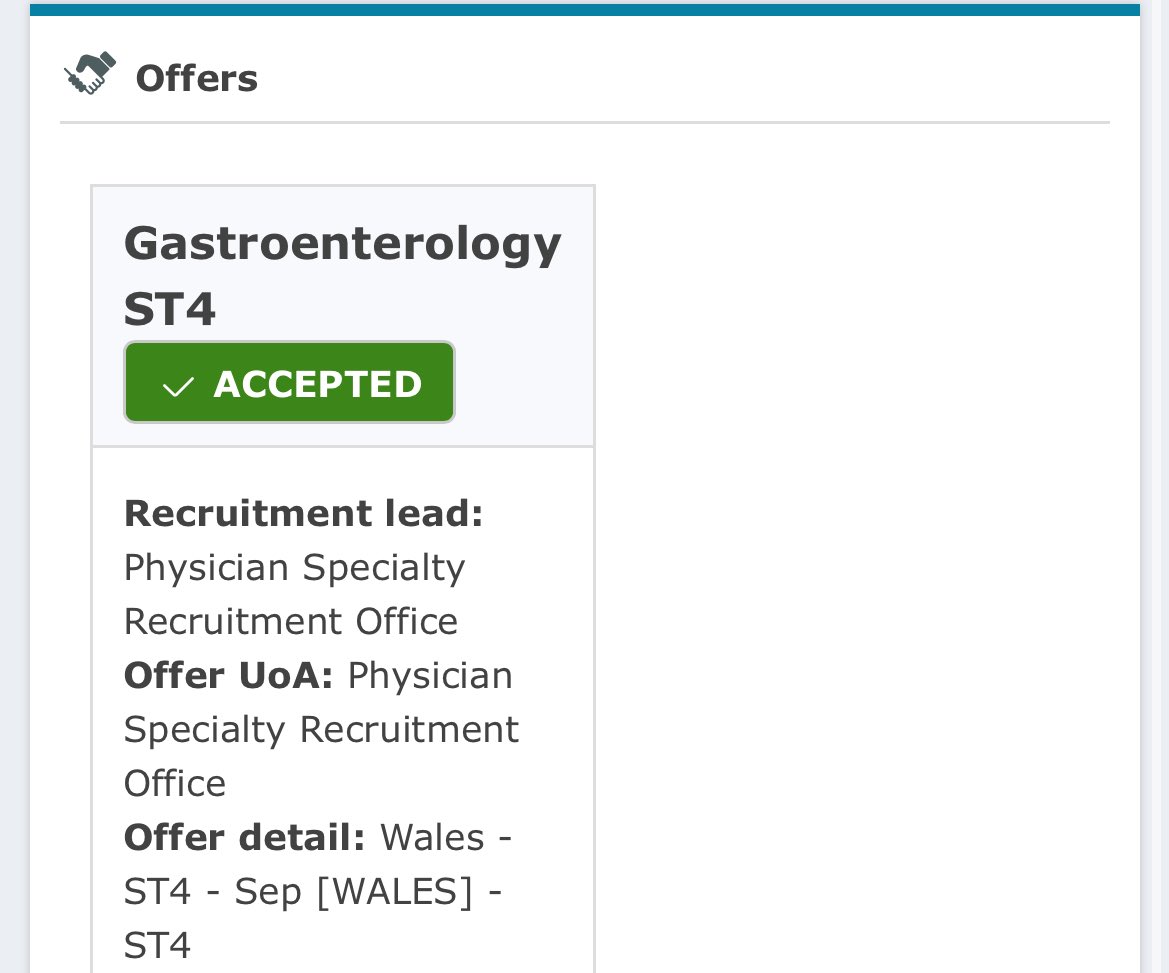Screen dimensions: 1169x973
Task: Click the divider line under Offers heading
Action: [x=584, y=122]
